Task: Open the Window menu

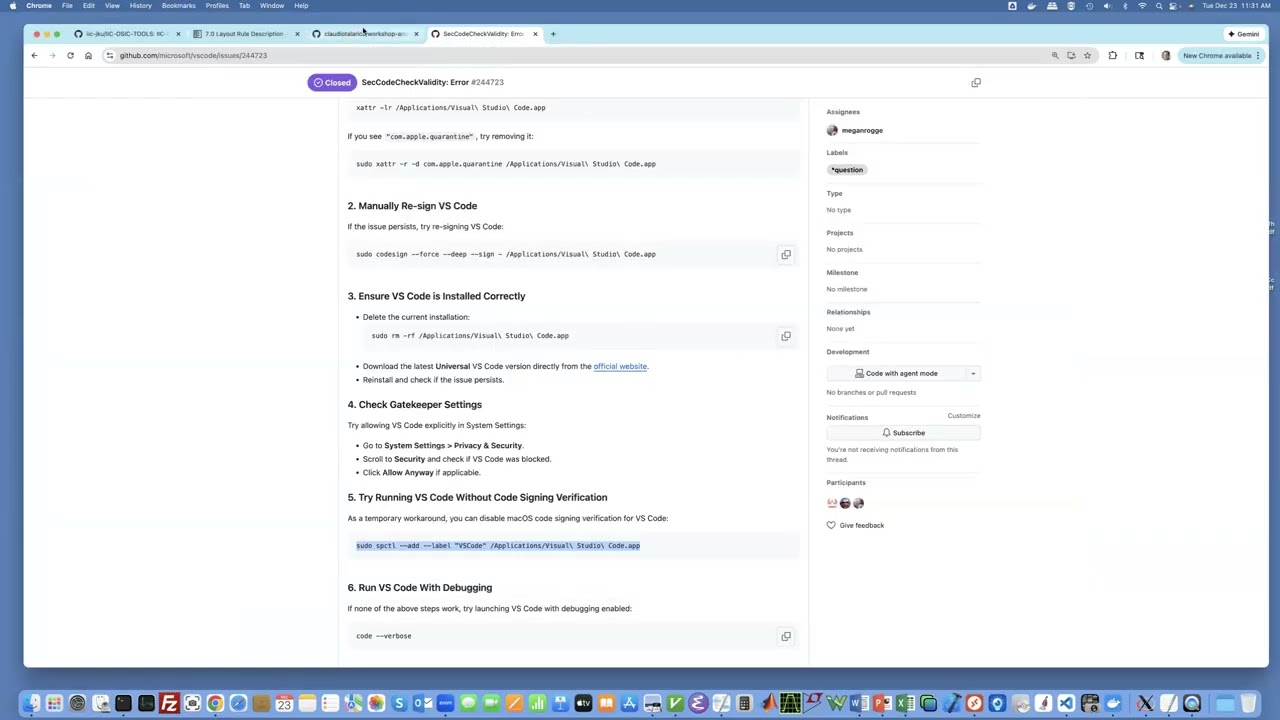Action: point(272,5)
